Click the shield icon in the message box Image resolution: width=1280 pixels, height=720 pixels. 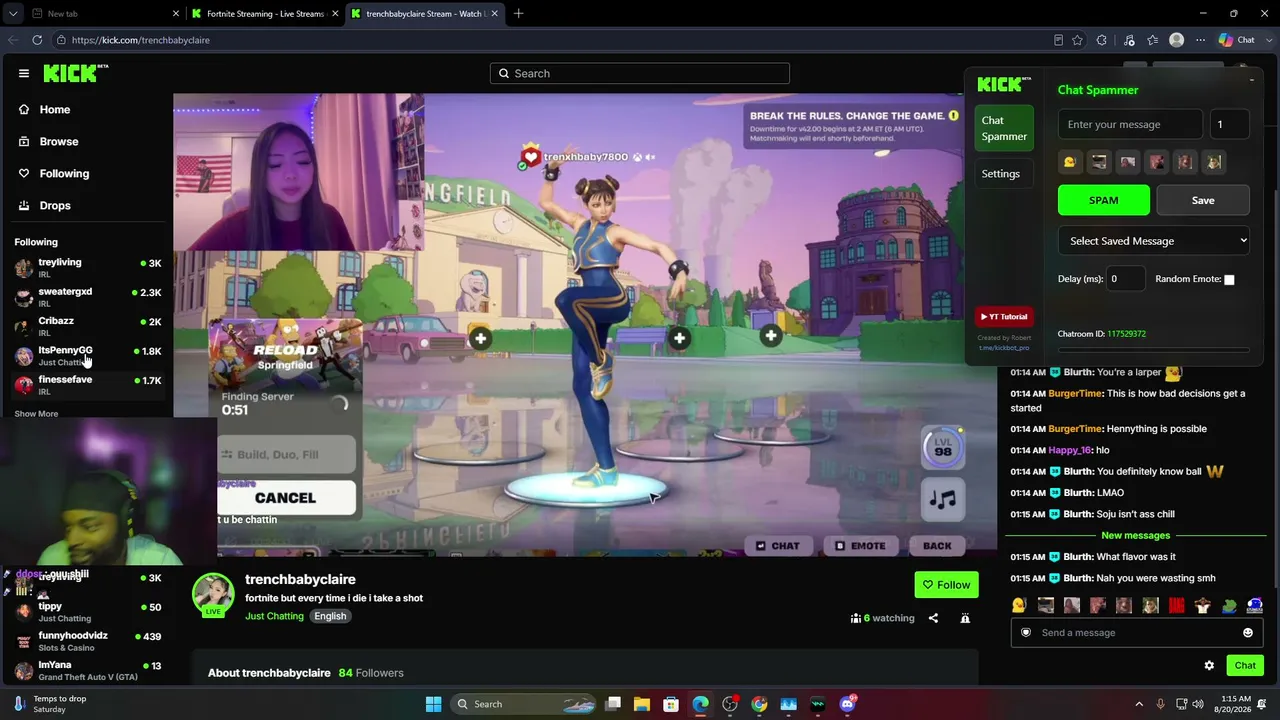(1026, 632)
